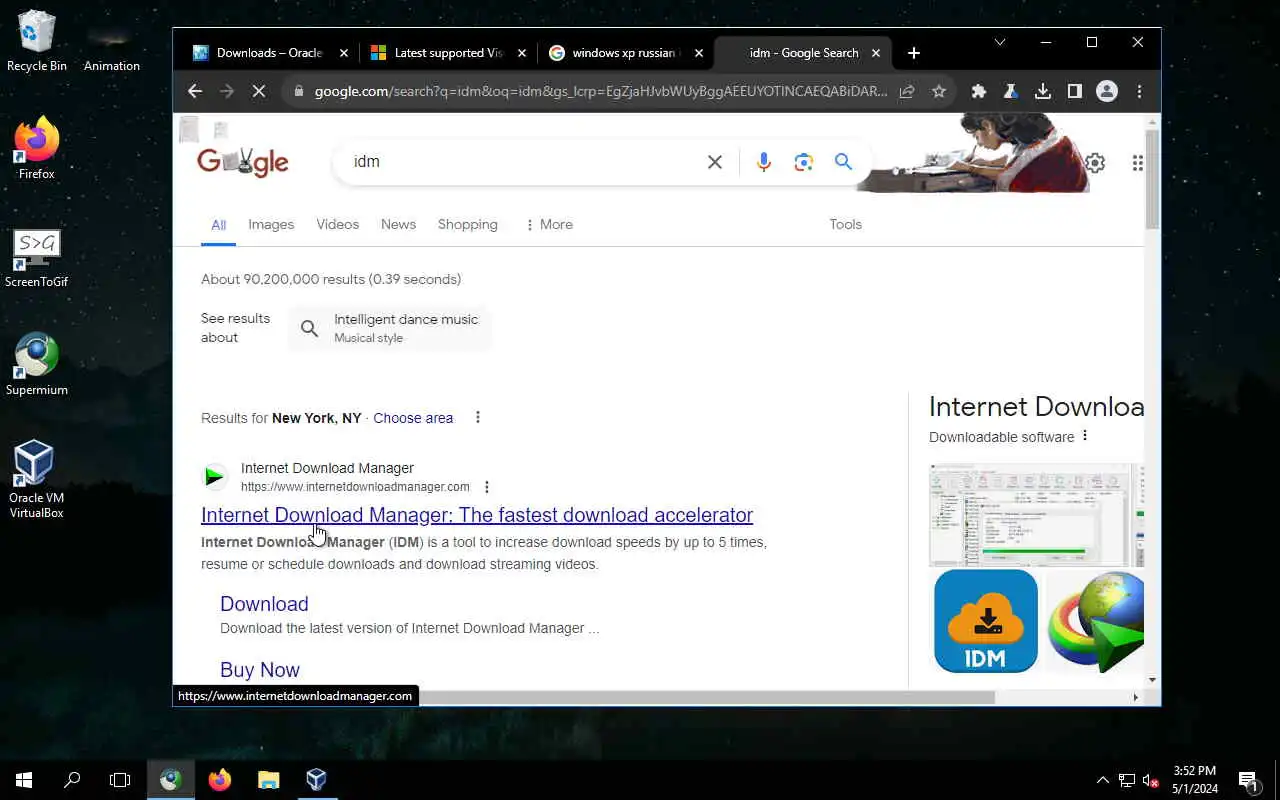Viewport: 1280px width, 800px height.
Task: Click IDM screenshot thumbnail in knowledge panel
Action: click(1036, 515)
